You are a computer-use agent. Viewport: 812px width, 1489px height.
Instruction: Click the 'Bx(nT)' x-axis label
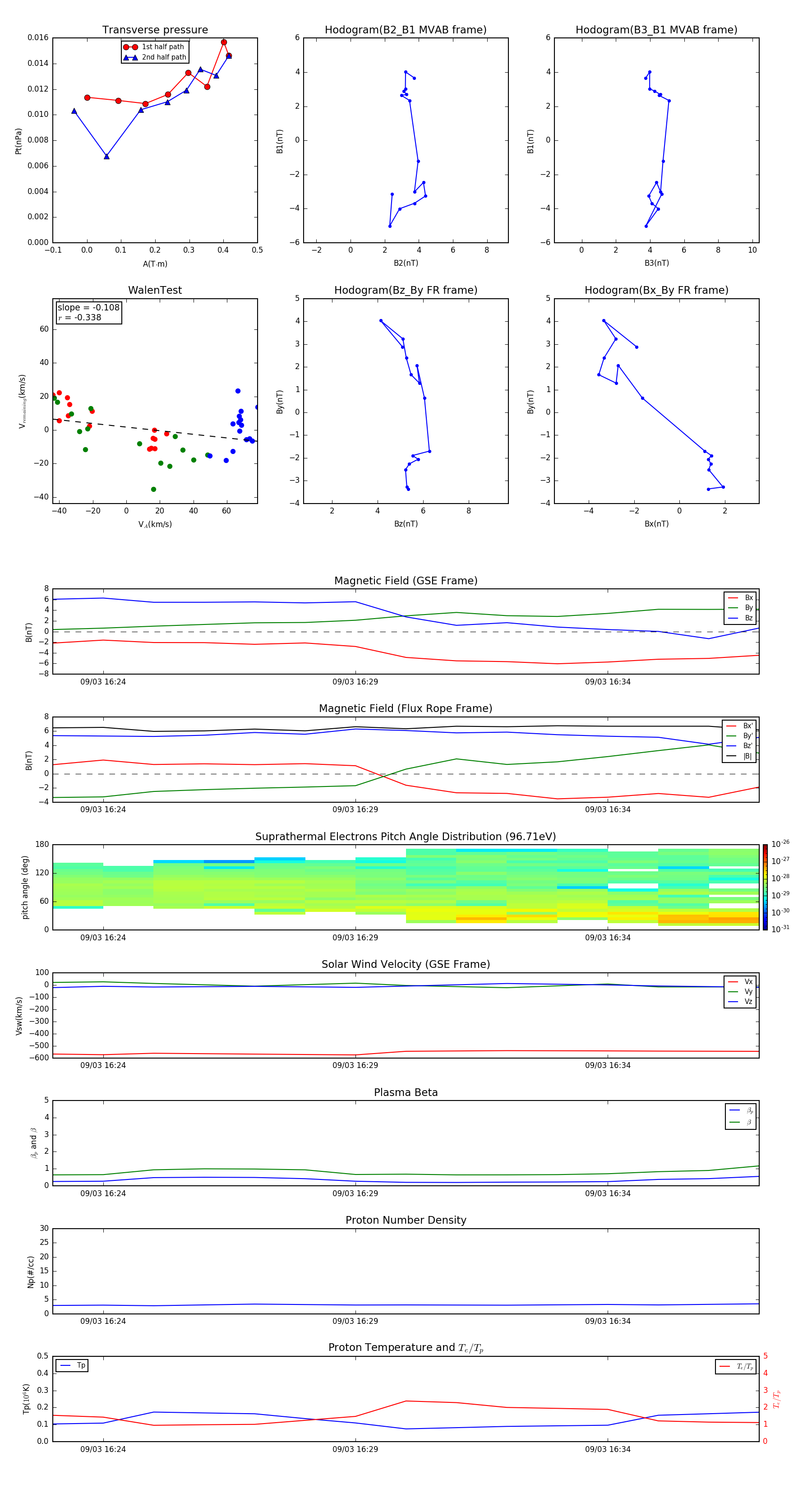(656, 524)
